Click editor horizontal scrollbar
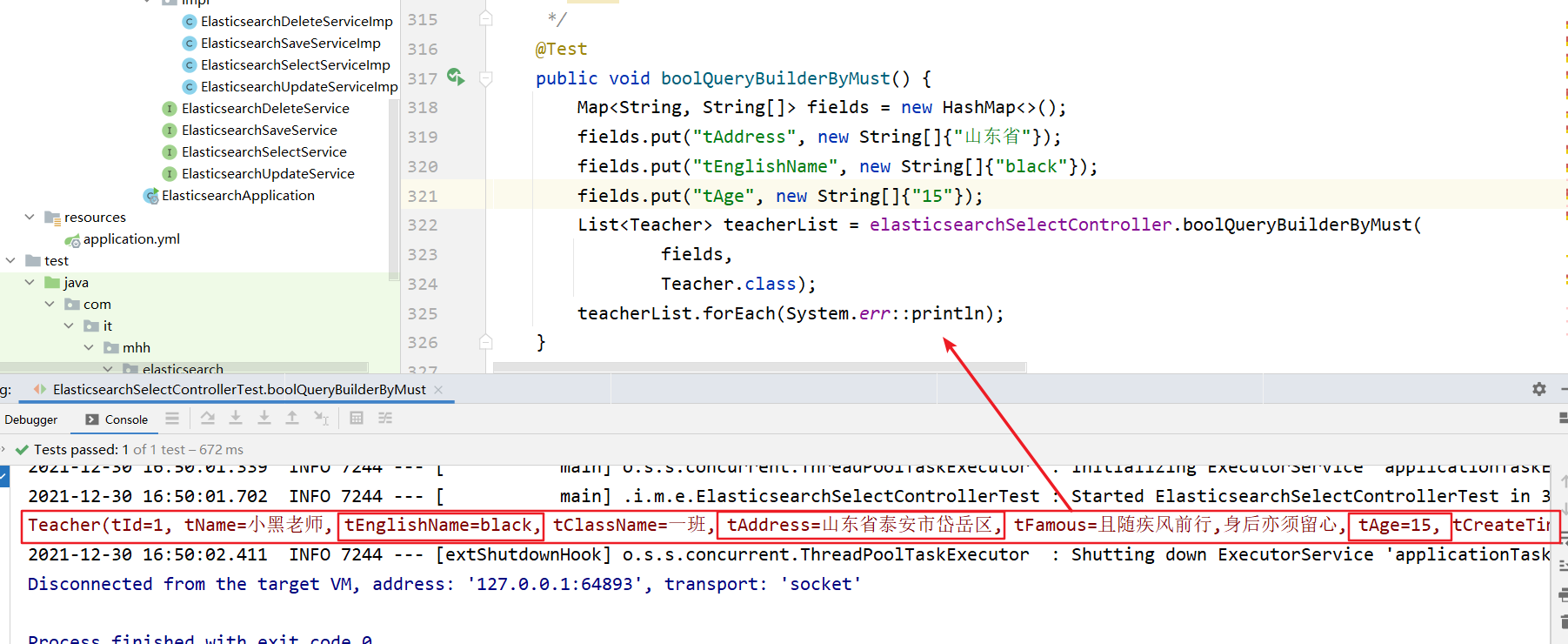Image resolution: width=1568 pixels, height=644 pixels. (x=759, y=368)
